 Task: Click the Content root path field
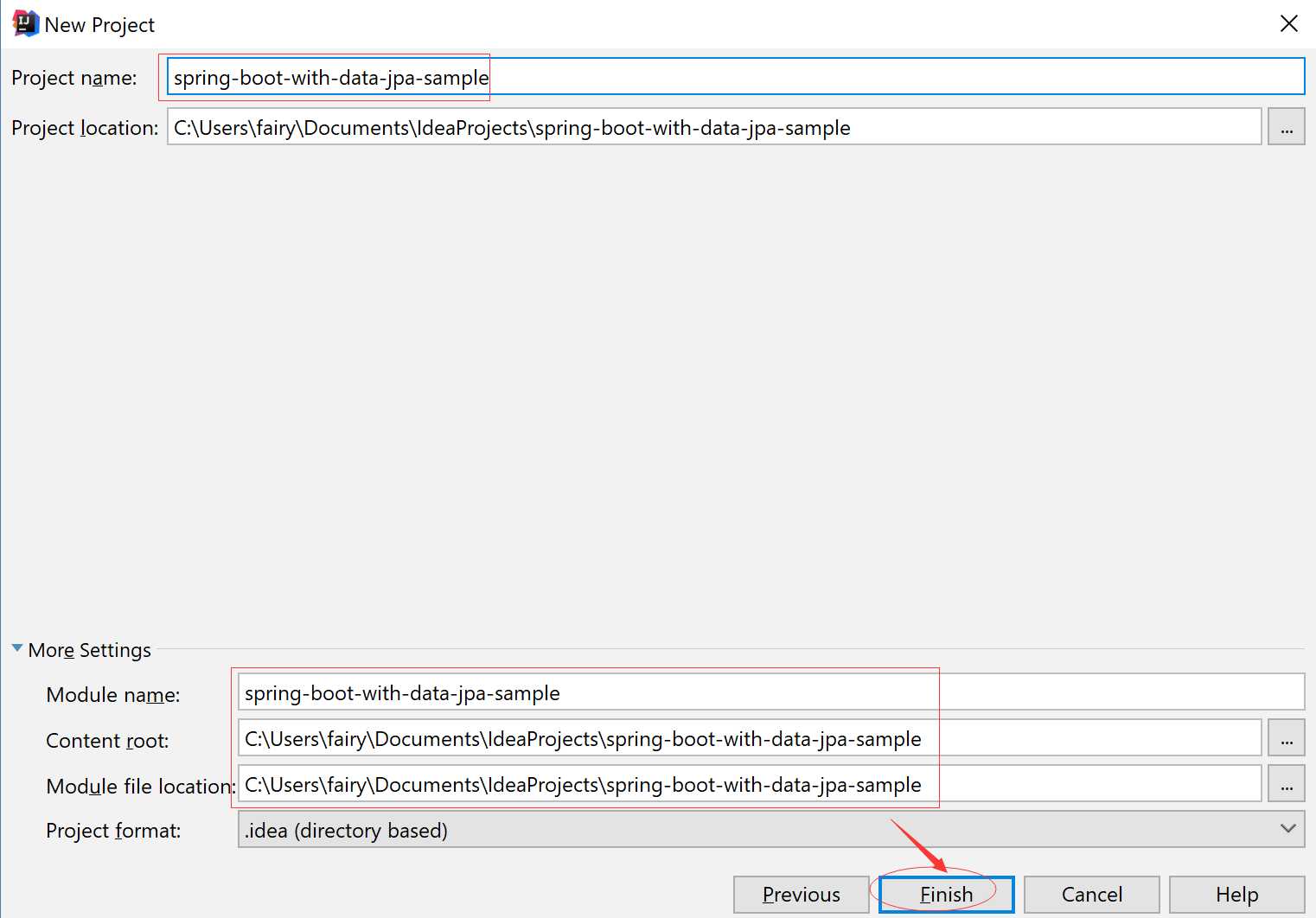[750, 738]
